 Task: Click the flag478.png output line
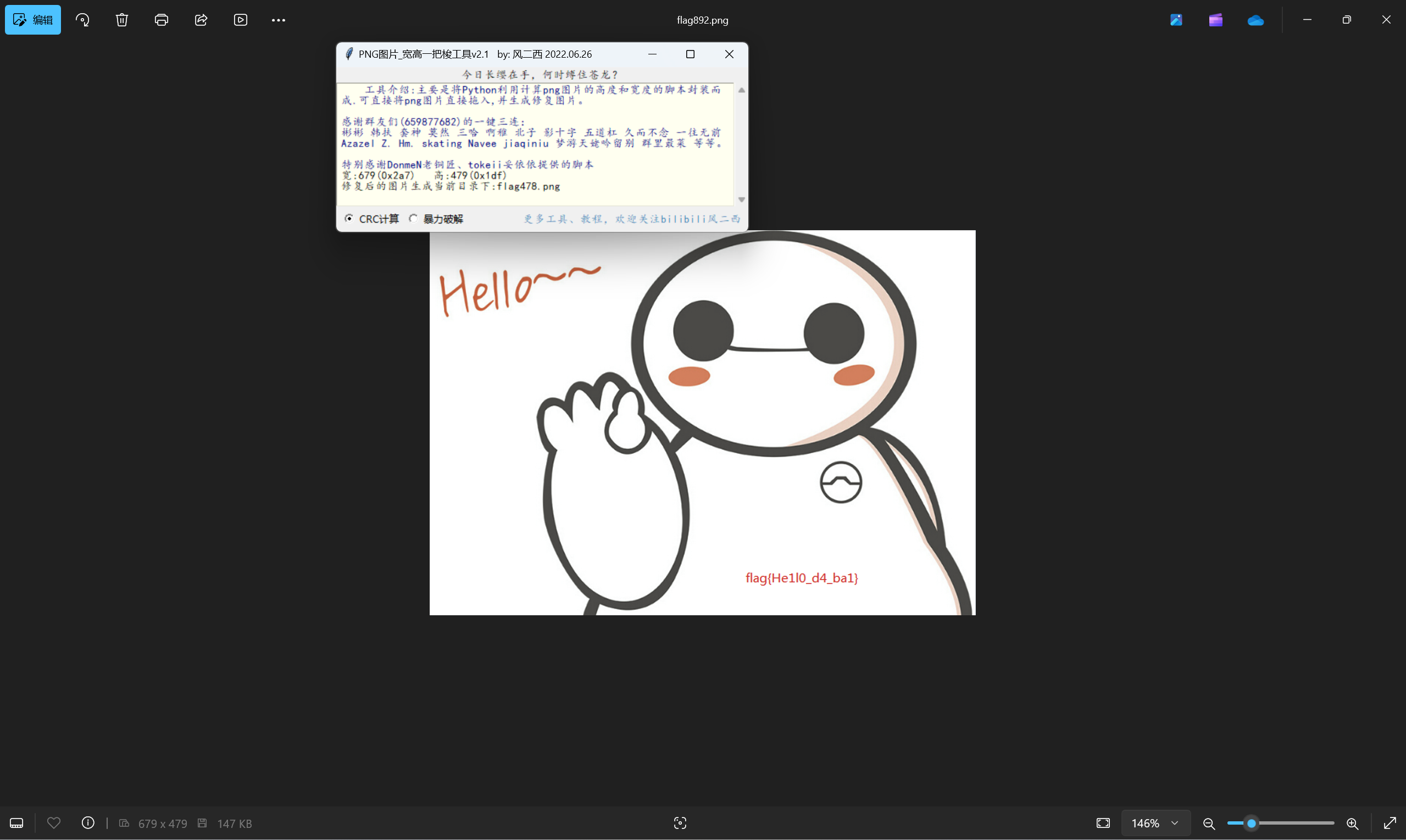(x=451, y=186)
